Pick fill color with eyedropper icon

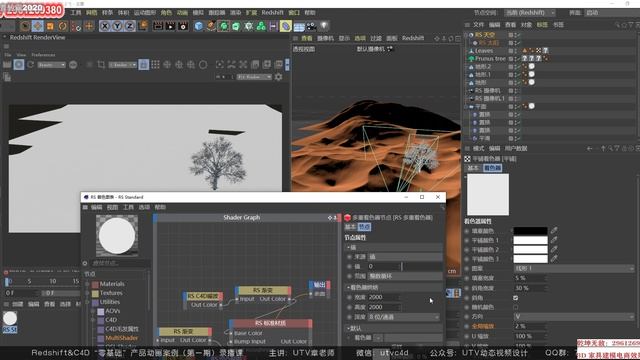point(554,231)
